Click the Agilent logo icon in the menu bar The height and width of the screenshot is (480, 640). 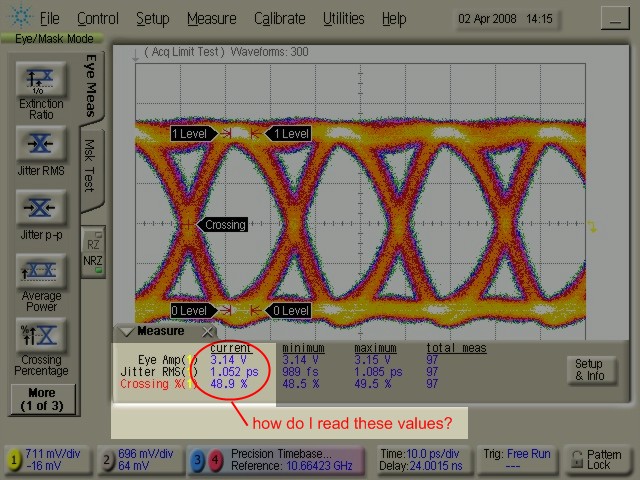tap(19, 18)
